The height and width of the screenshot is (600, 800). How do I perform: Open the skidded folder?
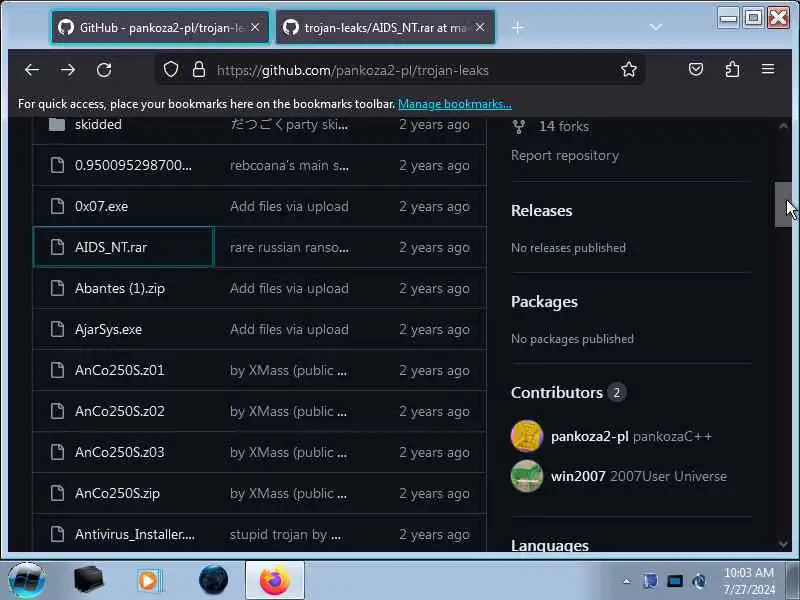click(98, 124)
